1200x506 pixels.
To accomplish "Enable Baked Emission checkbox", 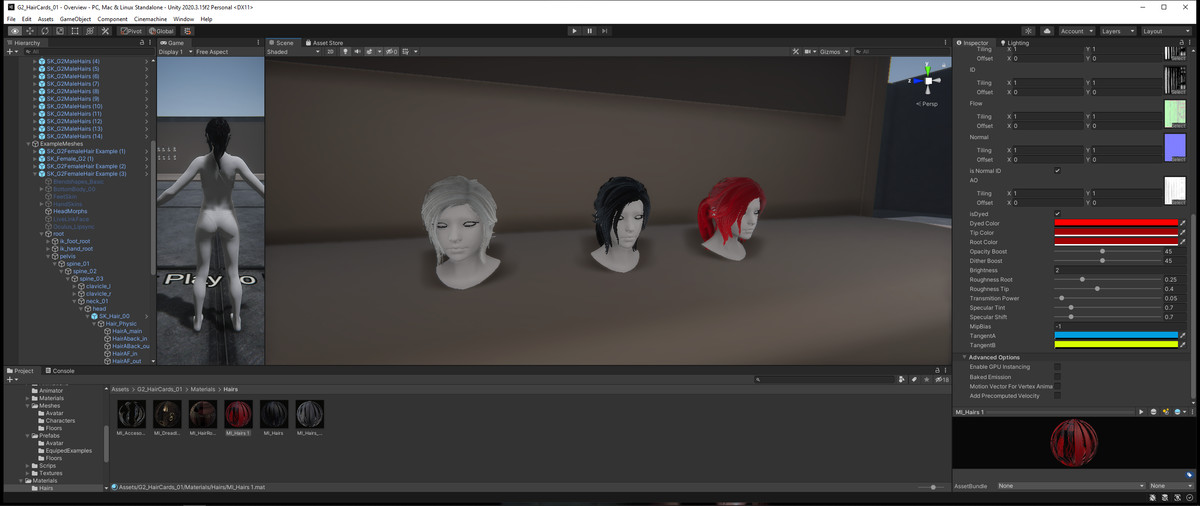I will coord(1058,377).
